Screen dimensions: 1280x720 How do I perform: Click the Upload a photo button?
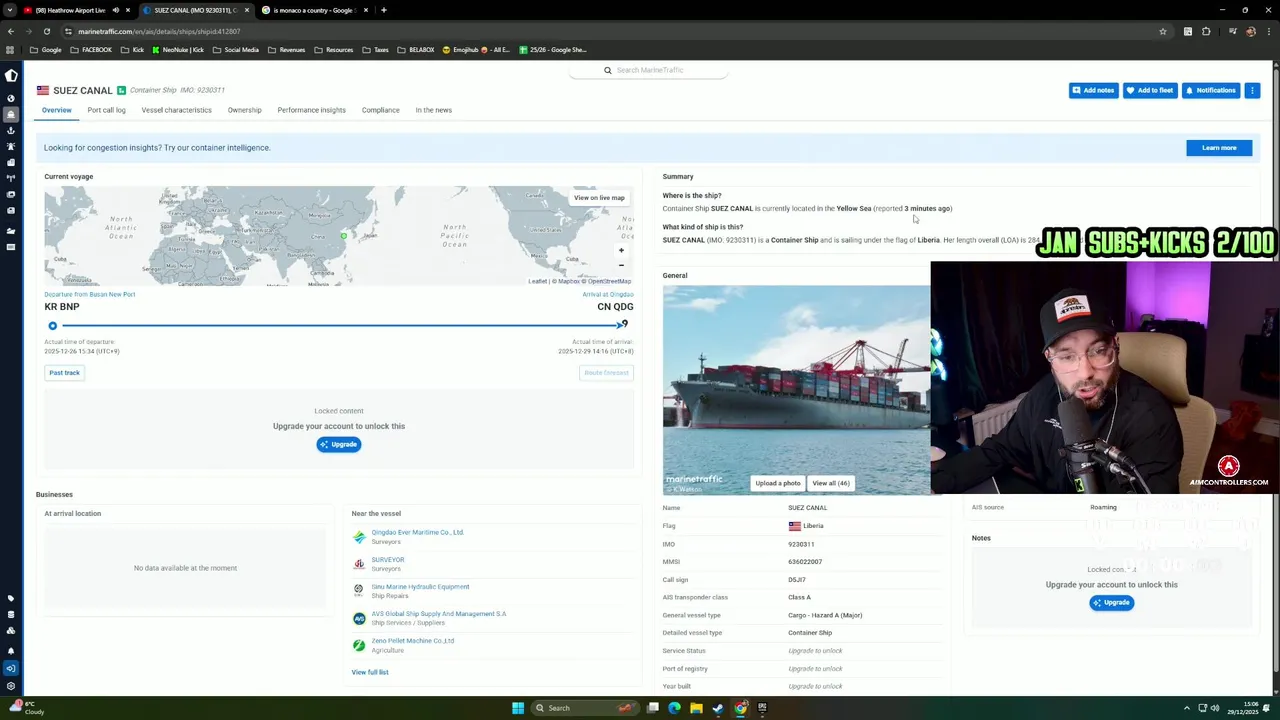pyautogui.click(x=778, y=483)
